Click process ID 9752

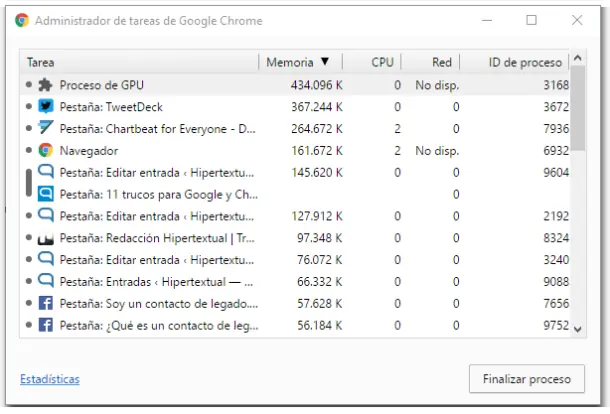(x=556, y=325)
